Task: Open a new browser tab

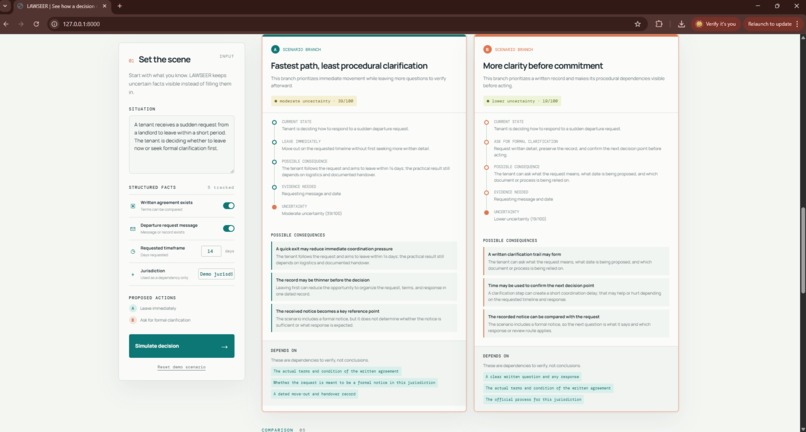Action: 119,6
